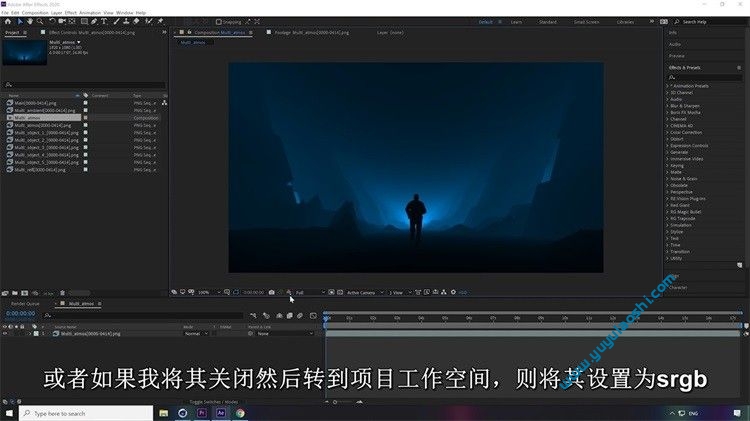
Task: Enable the Snapping checkbox
Action: (x=219, y=22)
